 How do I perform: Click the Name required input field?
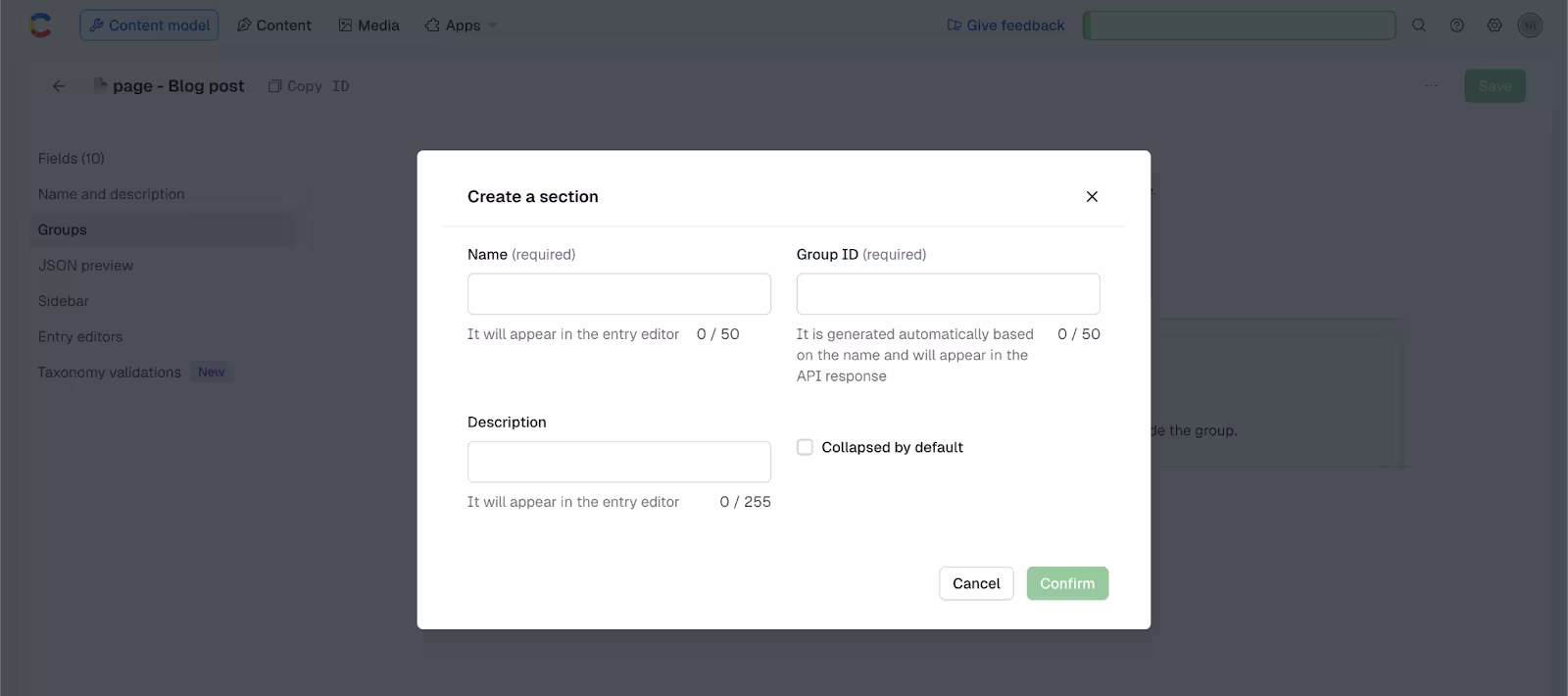coord(619,294)
